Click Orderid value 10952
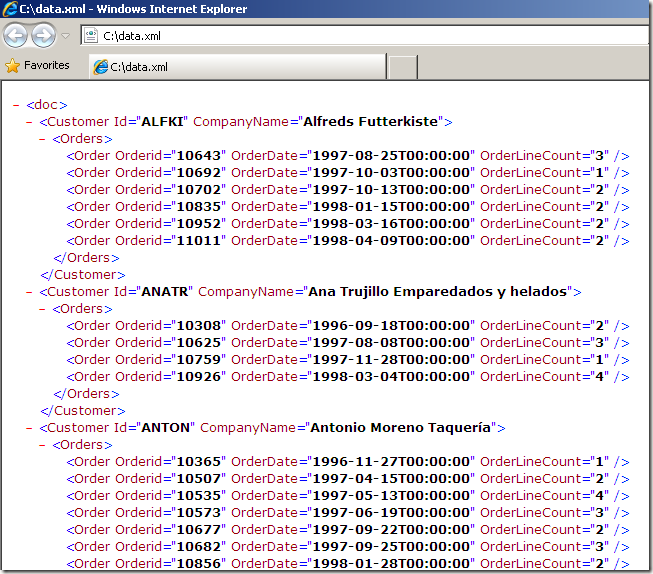The width and height of the screenshot is (653, 574). click(199, 224)
